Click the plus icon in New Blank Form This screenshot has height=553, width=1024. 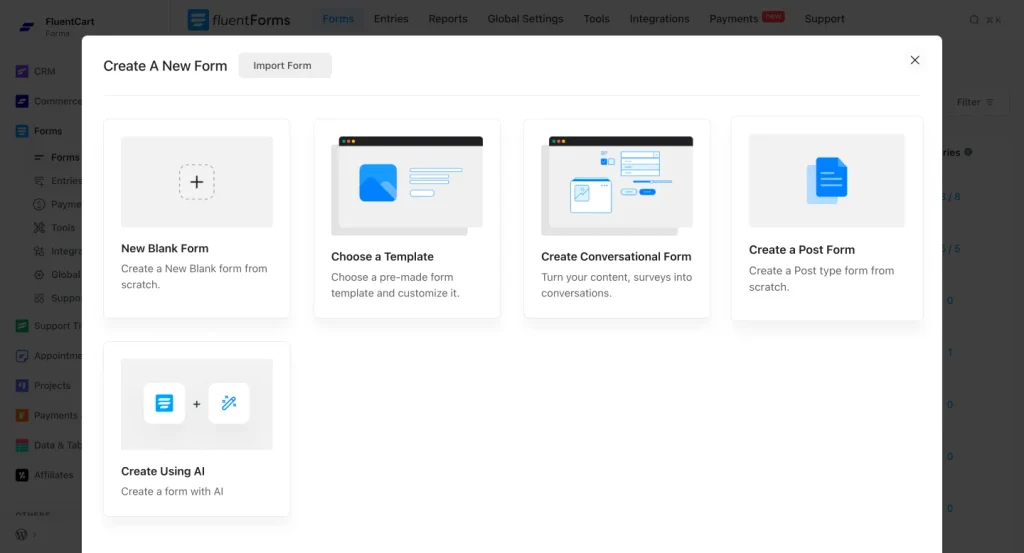coord(197,182)
